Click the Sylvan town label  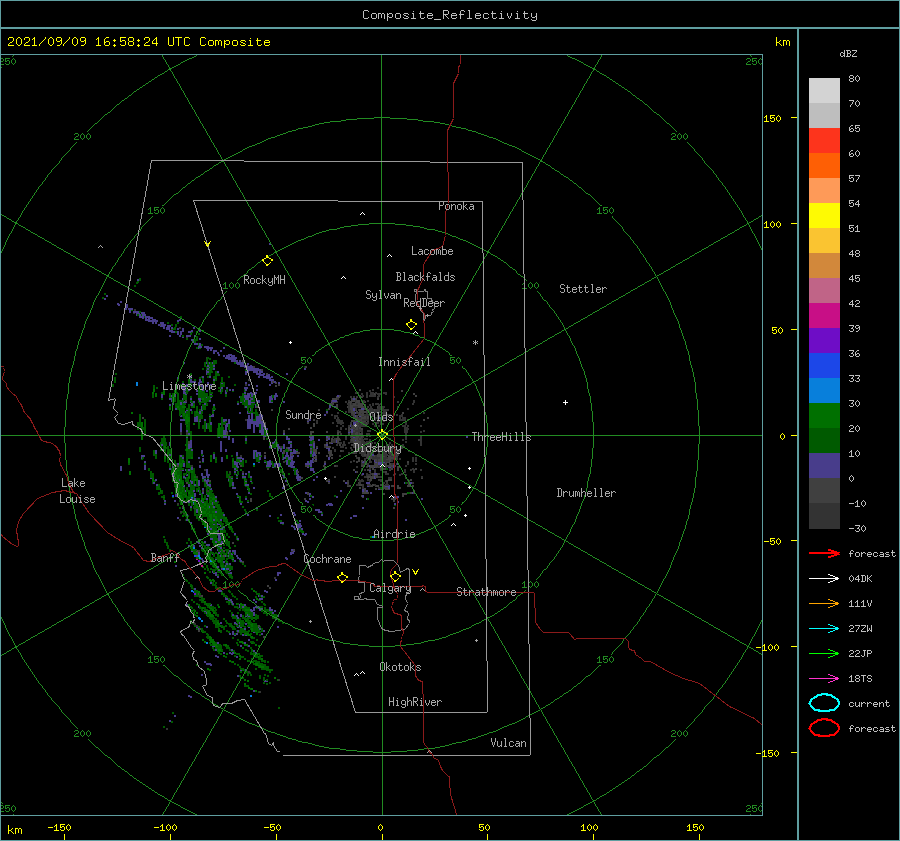point(383,295)
